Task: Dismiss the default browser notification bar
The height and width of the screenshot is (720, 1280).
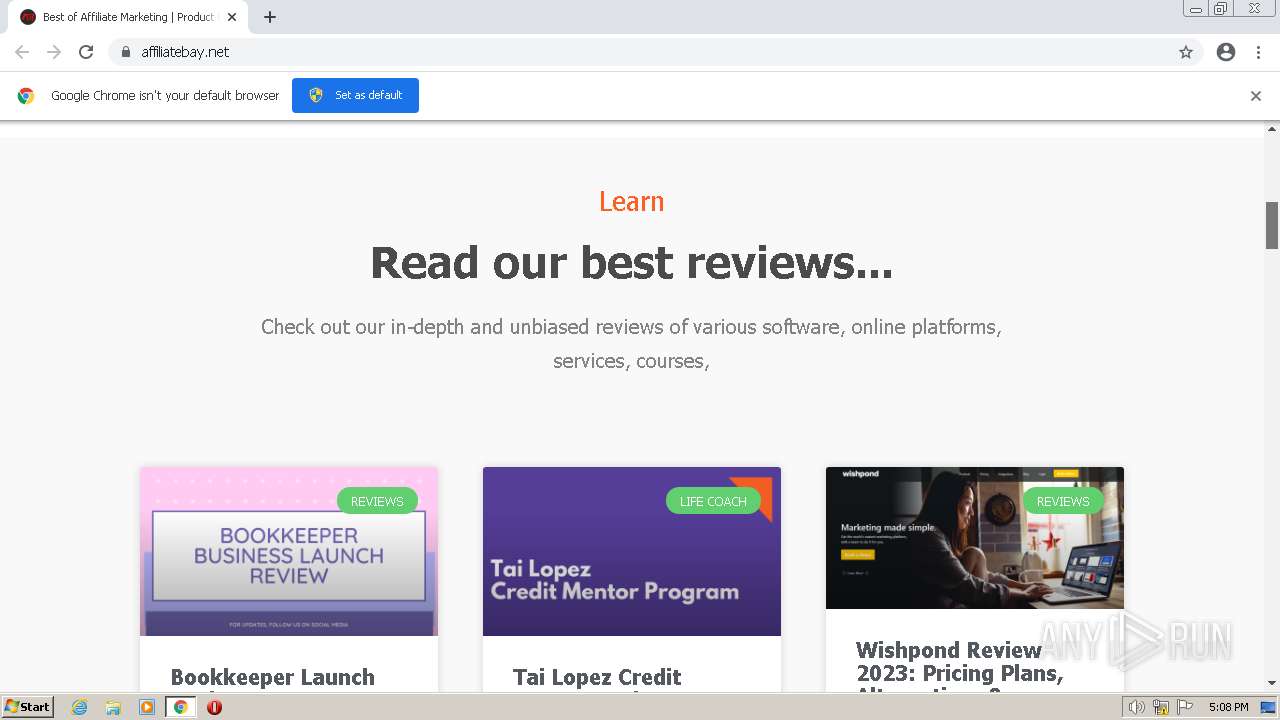Action: point(1256,96)
